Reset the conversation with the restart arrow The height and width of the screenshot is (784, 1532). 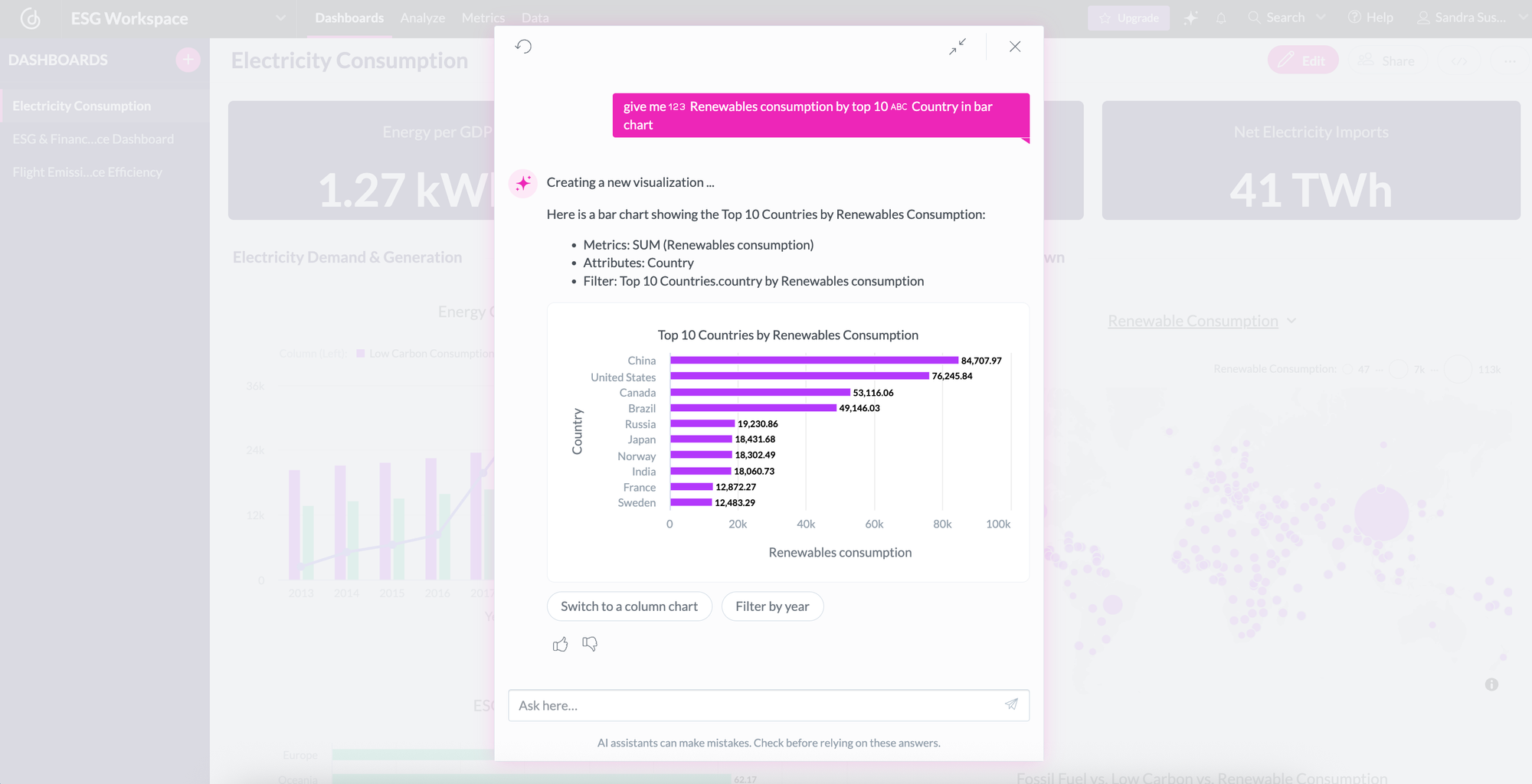(x=524, y=47)
